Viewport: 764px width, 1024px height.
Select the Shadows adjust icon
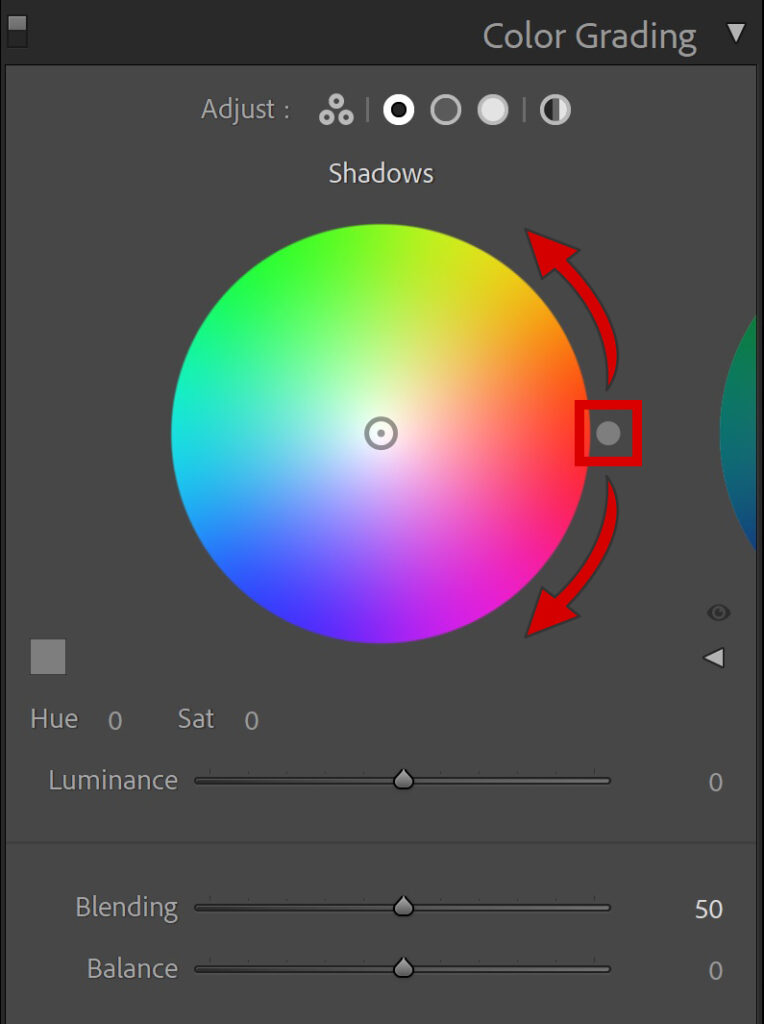(x=398, y=110)
